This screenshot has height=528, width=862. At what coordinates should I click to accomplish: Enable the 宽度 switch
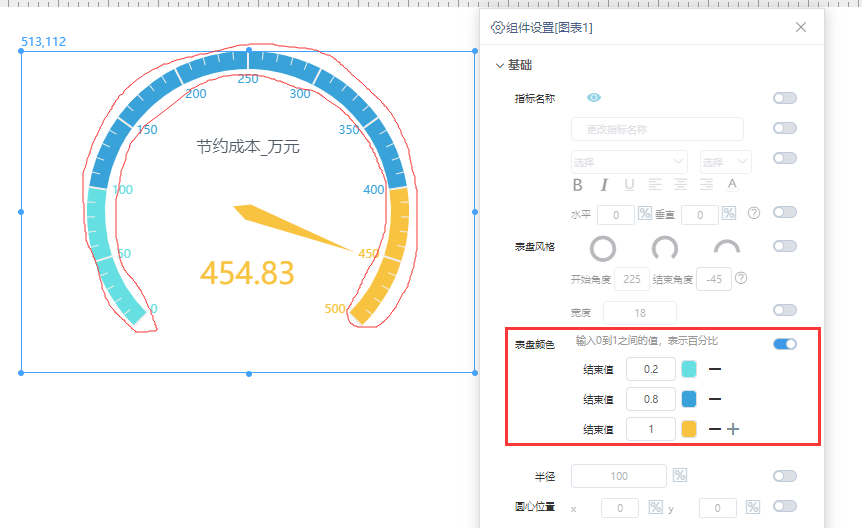click(784, 310)
